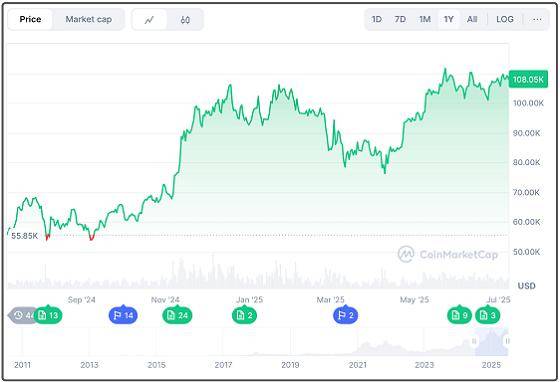This screenshot has width=560, height=382.
Task: Open the green news marker labeled 9
Action: [460, 315]
